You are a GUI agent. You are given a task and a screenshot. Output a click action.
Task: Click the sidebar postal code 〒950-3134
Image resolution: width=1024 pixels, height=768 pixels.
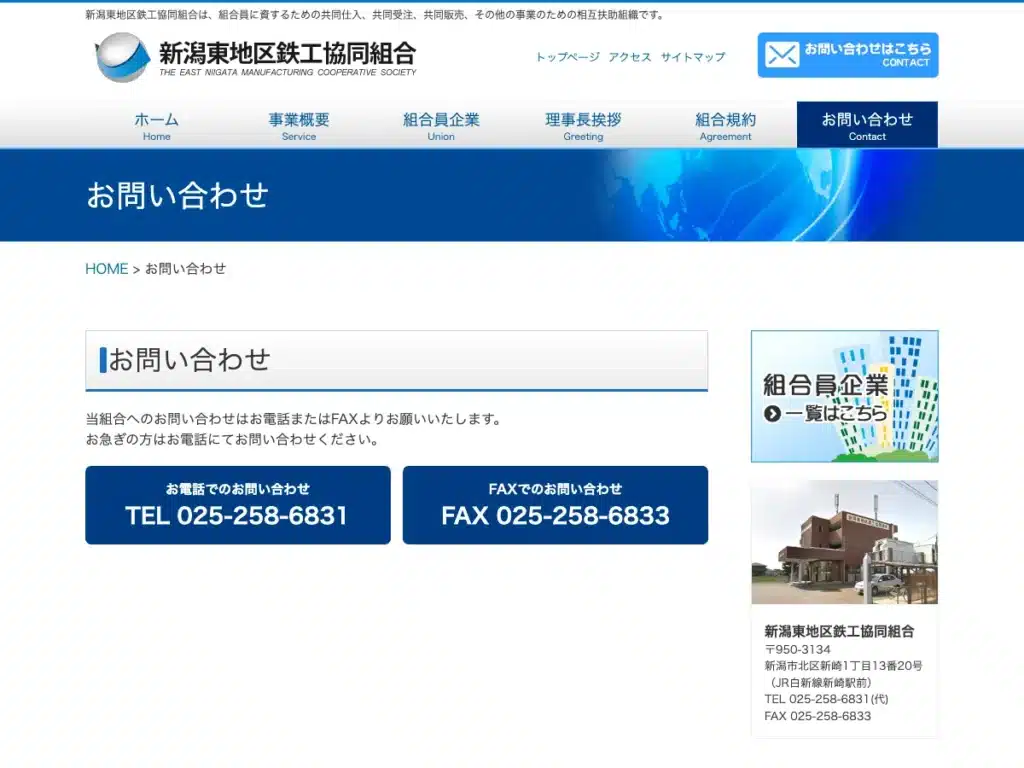[x=797, y=649]
